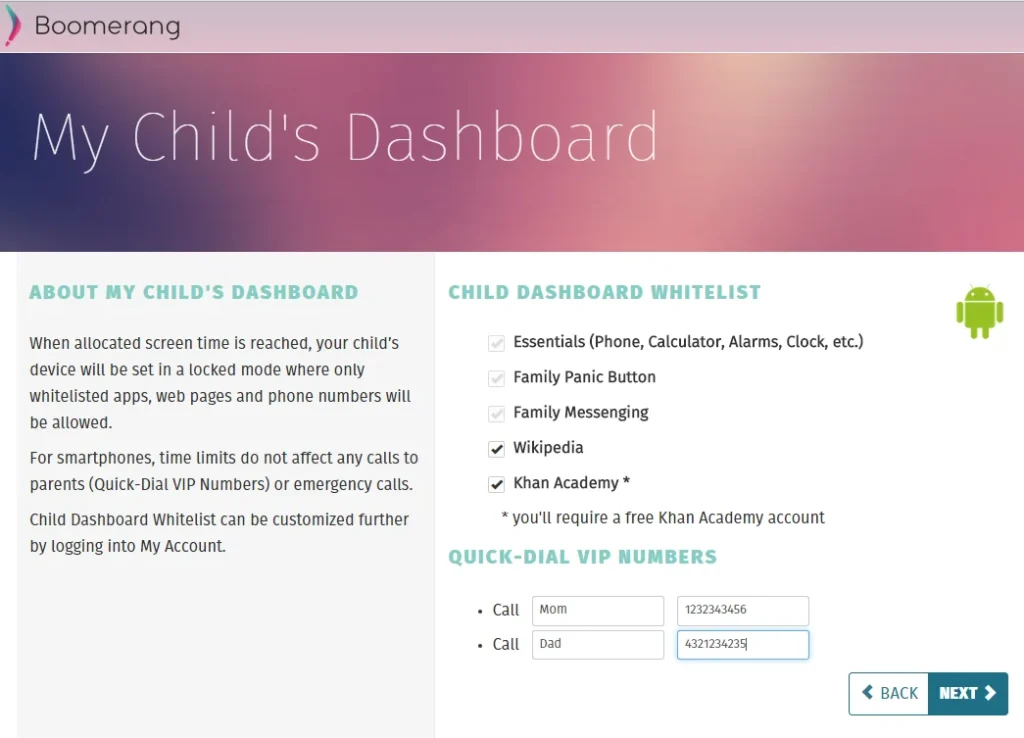The width and height of the screenshot is (1024, 738).
Task: Click the Boomerang wordmark in the header
Action: tap(105, 26)
